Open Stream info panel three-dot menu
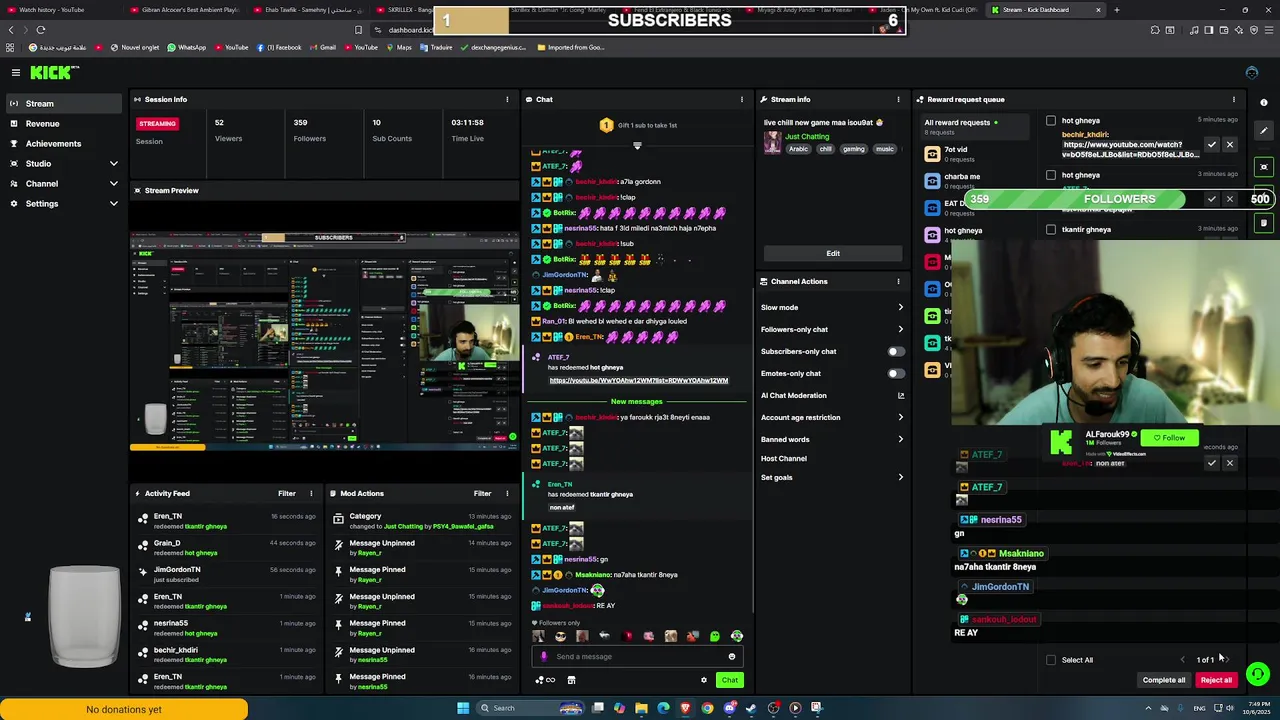Viewport: 1280px width, 720px height. 898,99
